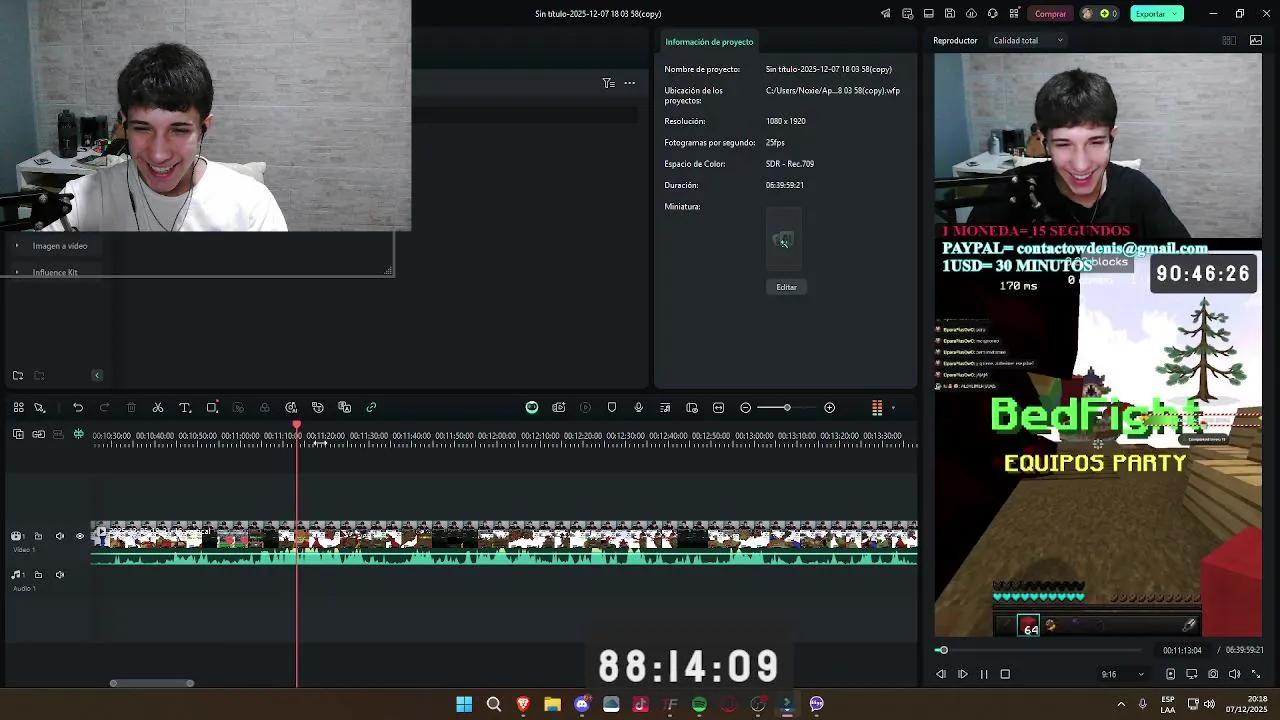Show hidden tray icons chevron
The height and width of the screenshot is (720, 1280).
click(1121, 704)
